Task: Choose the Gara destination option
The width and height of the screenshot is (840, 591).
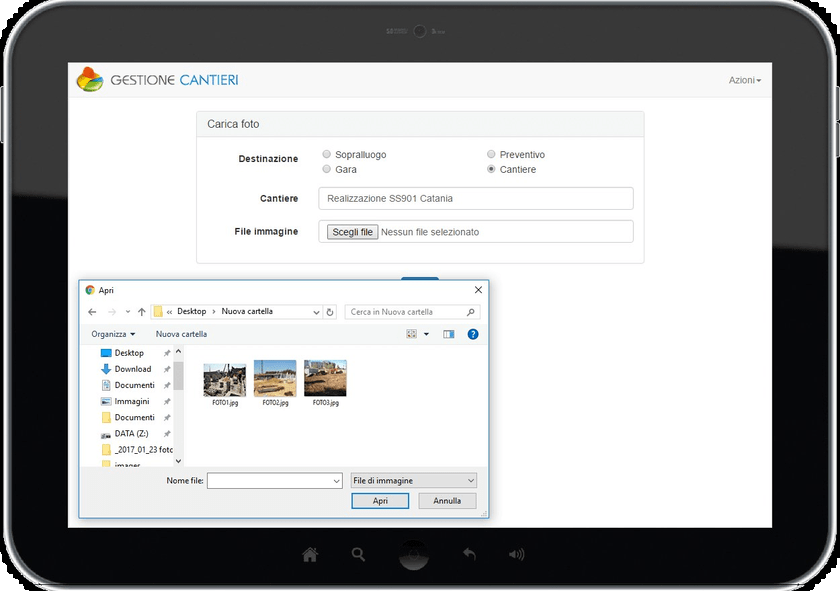Action: click(x=326, y=170)
